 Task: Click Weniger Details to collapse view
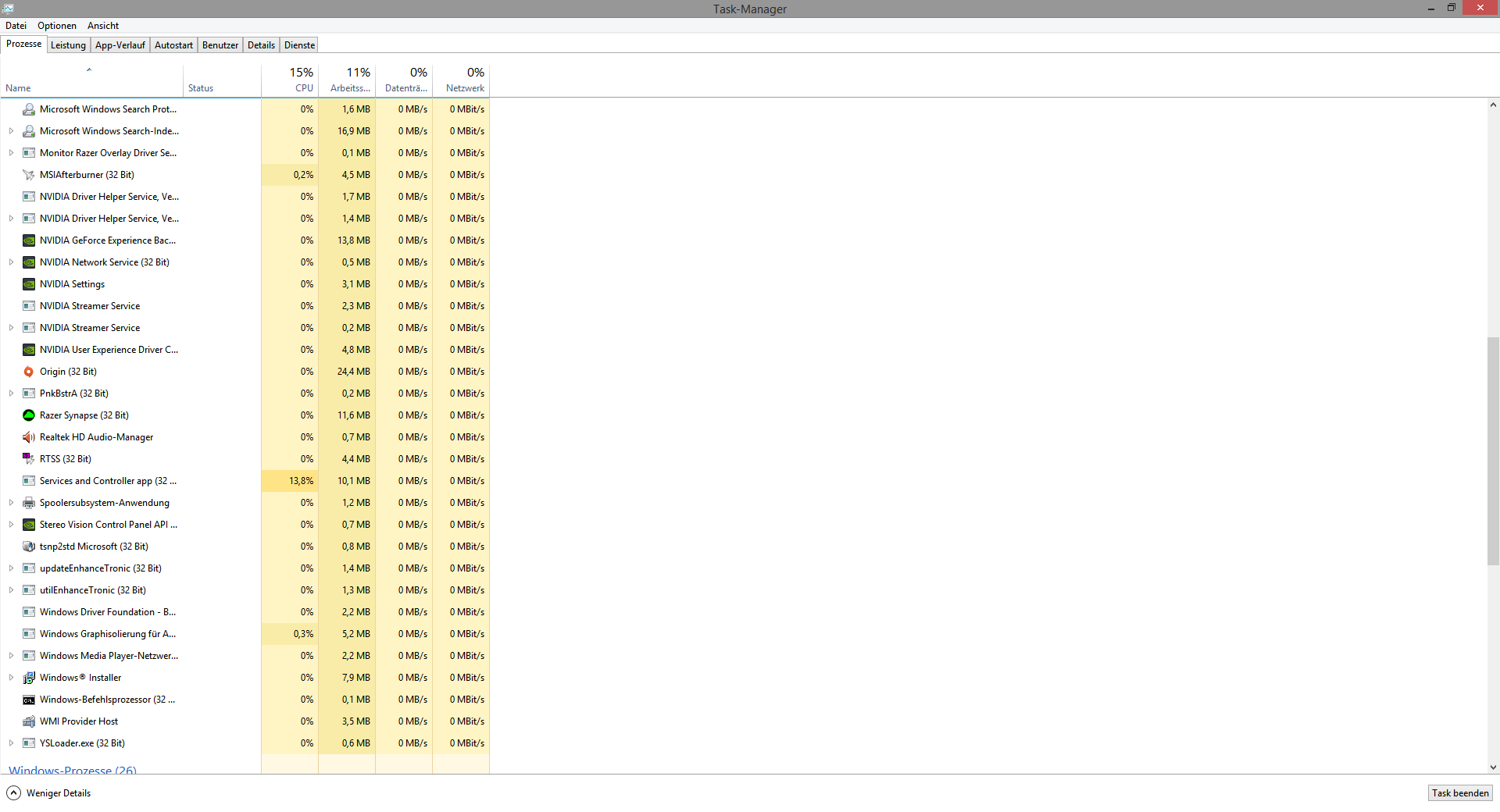click(x=59, y=793)
